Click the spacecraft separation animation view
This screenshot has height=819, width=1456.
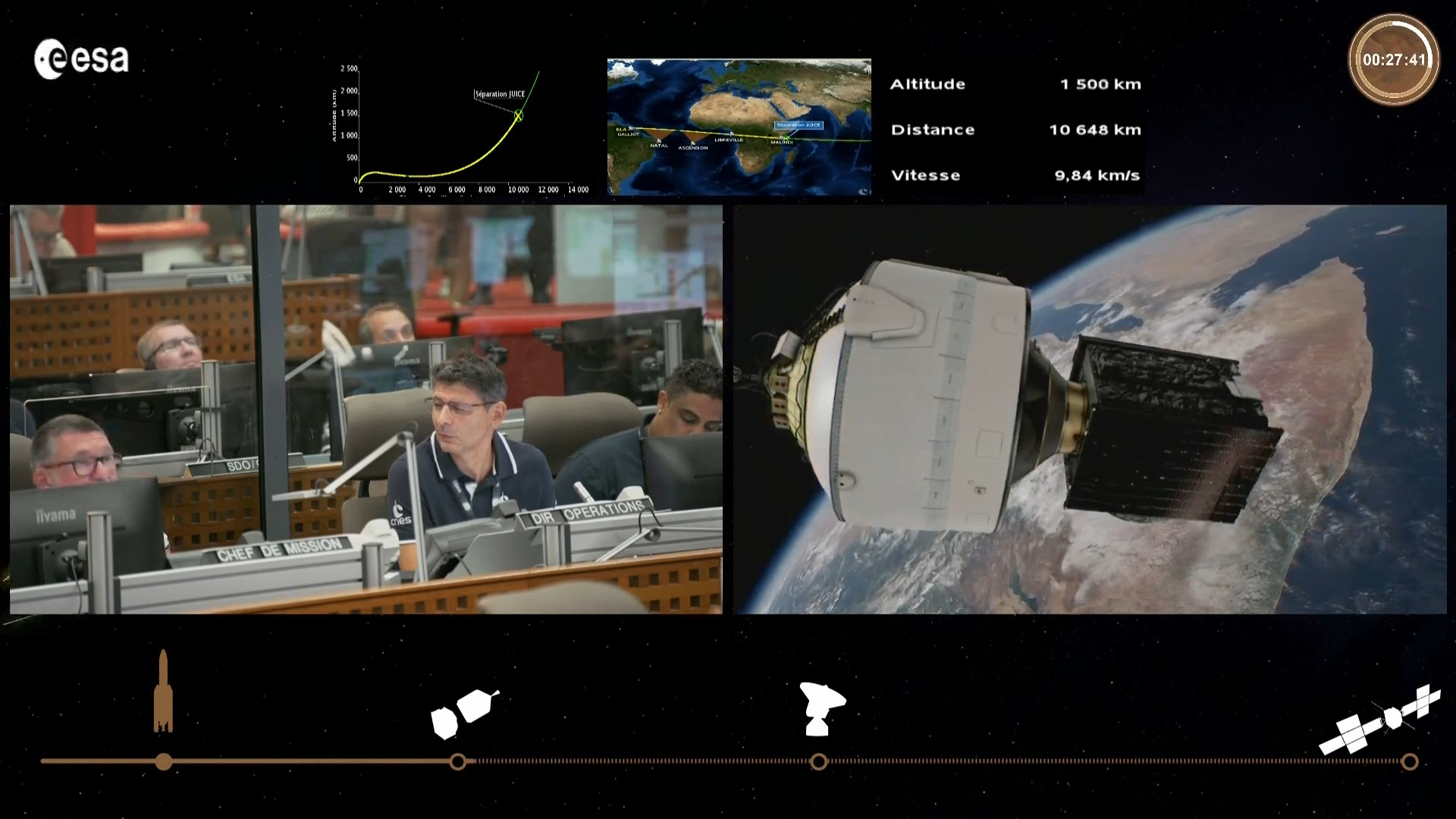click(1089, 409)
